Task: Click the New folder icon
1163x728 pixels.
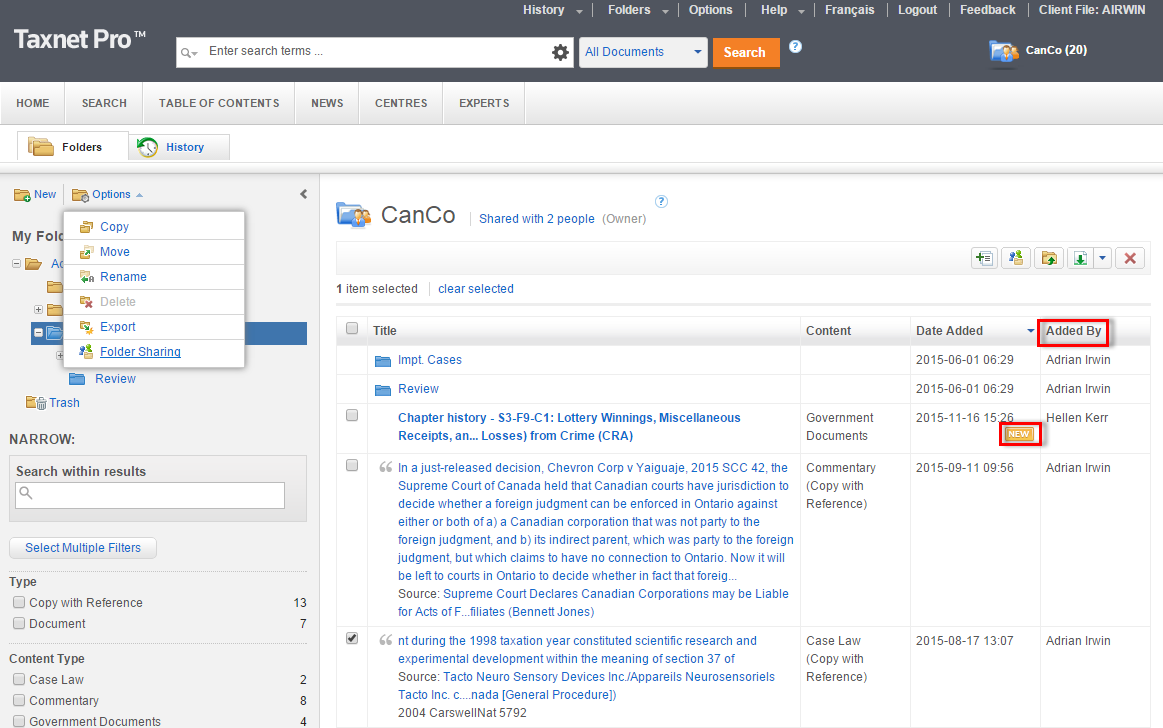Action: 22,195
